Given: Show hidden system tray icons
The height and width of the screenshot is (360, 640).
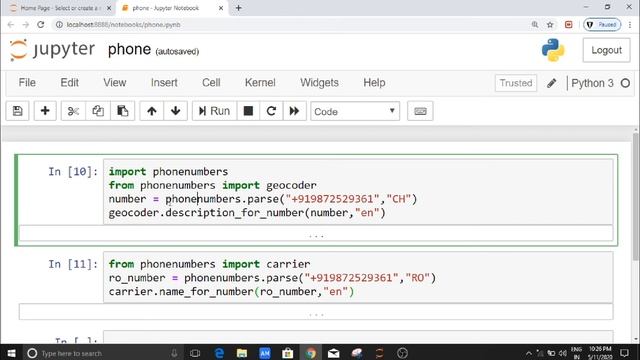Looking at the screenshot, I should [529, 353].
